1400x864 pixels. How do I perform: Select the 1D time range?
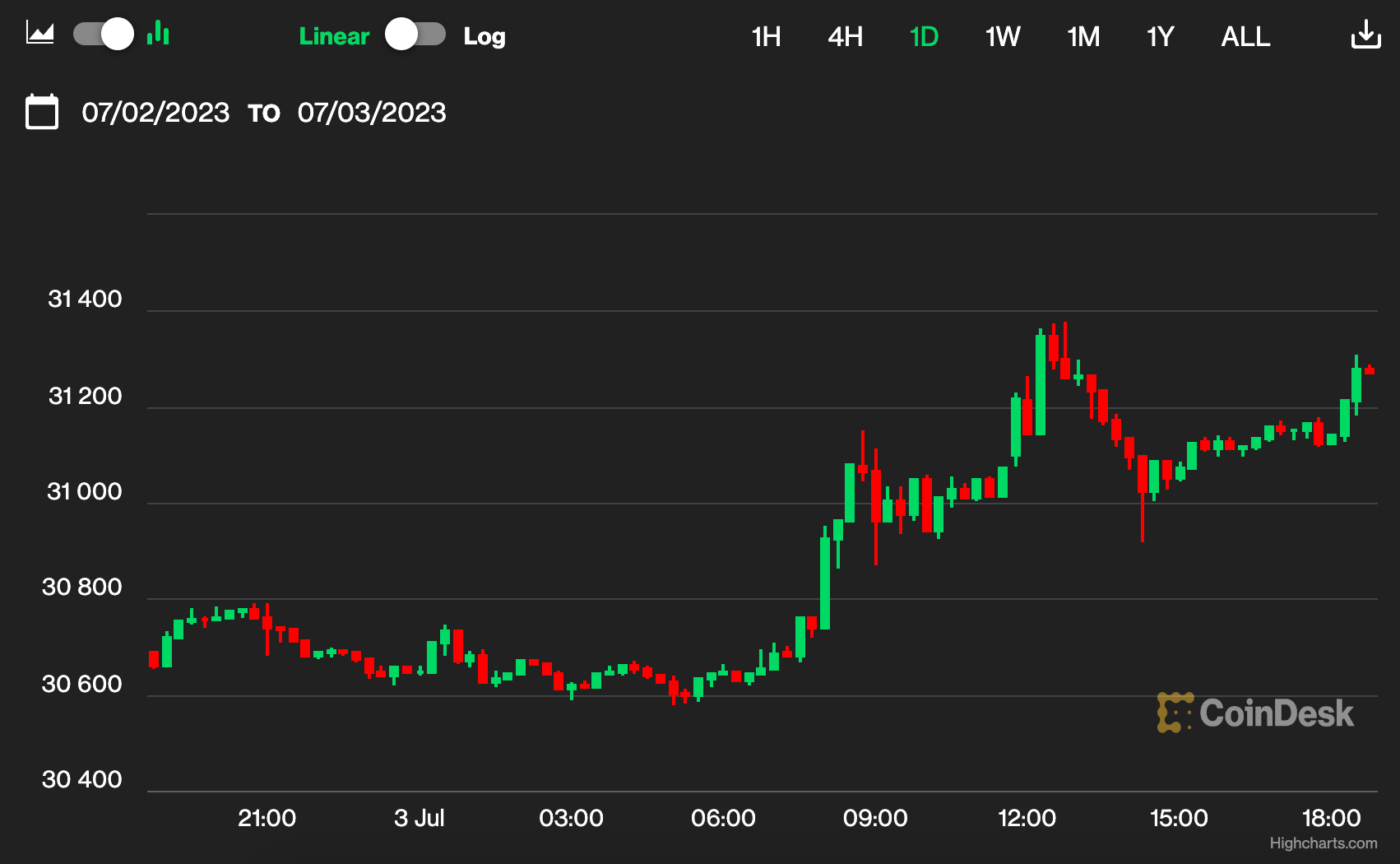924,37
